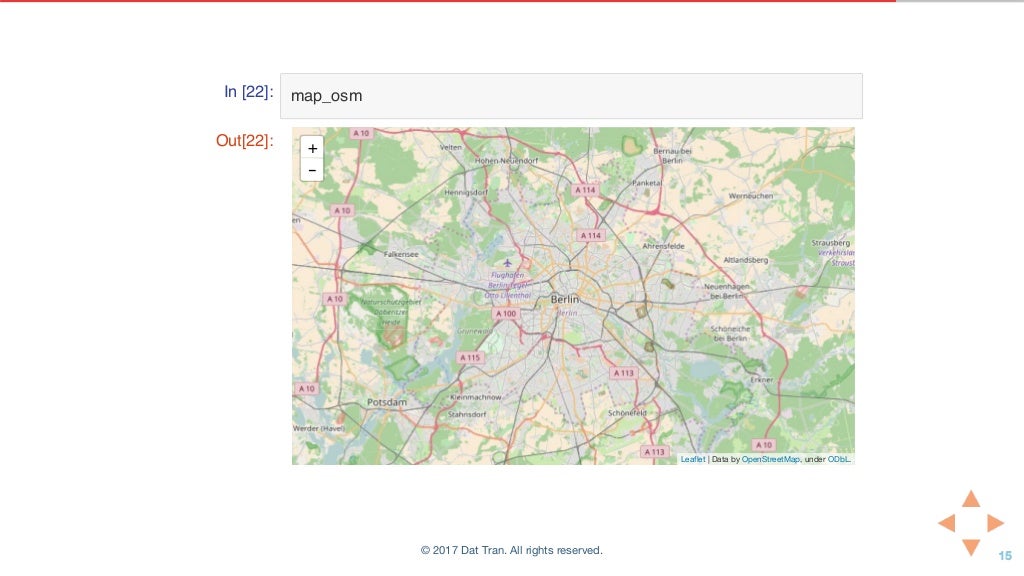Click the Potsdam label on the map
Viewport: 1024px width, 576px height.
[387, 402]
